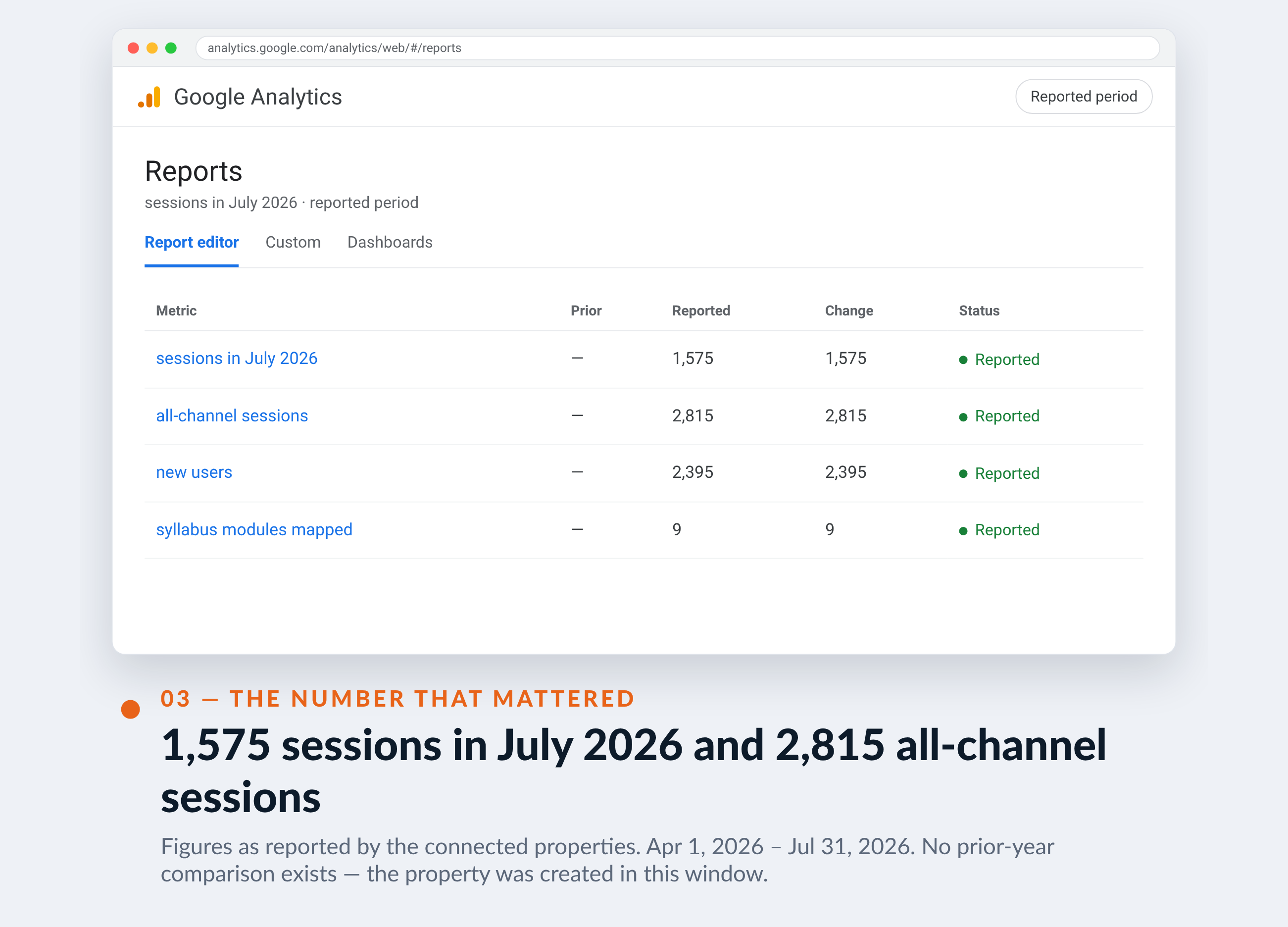This screenshot has width=1288, height=927.
Task: Click the Metric column header
Action: pyautogui.click(x=176, y=310)
